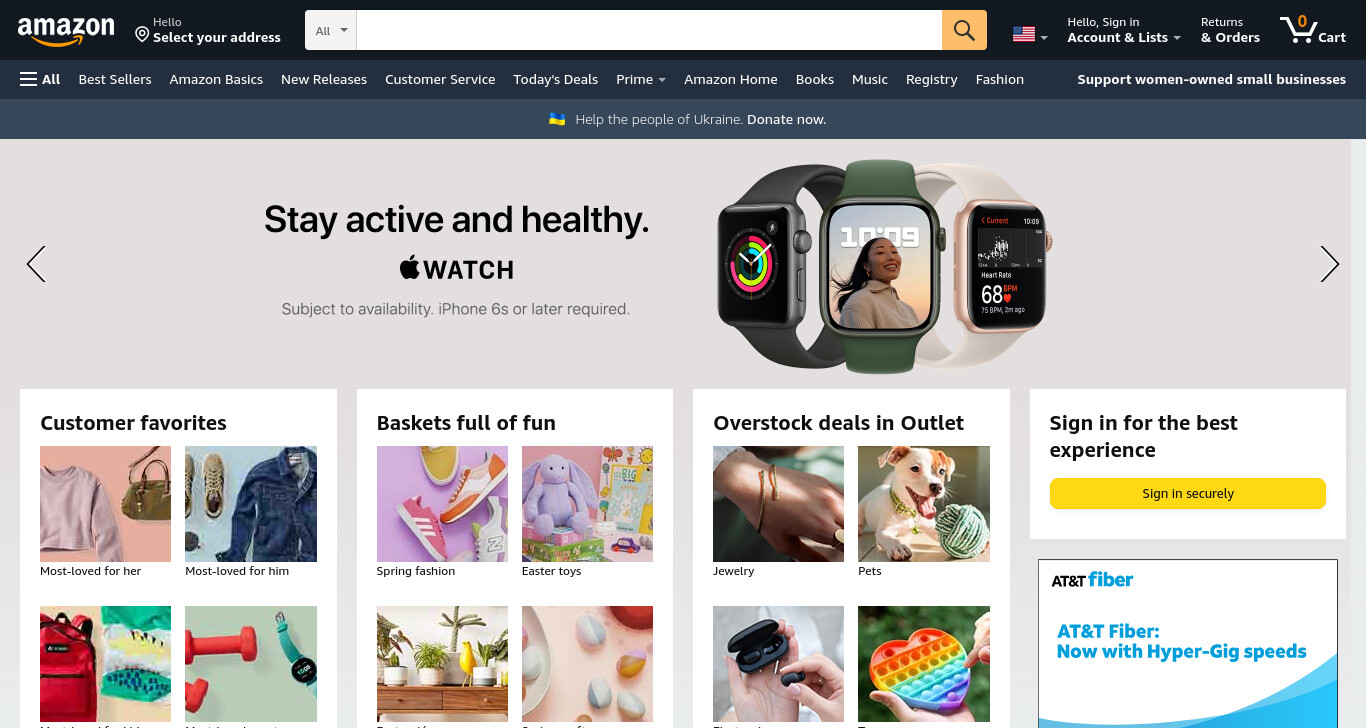1366x728 pixels.
Task: Open the shopping cart icon
Action: (x=1312, y=29)
